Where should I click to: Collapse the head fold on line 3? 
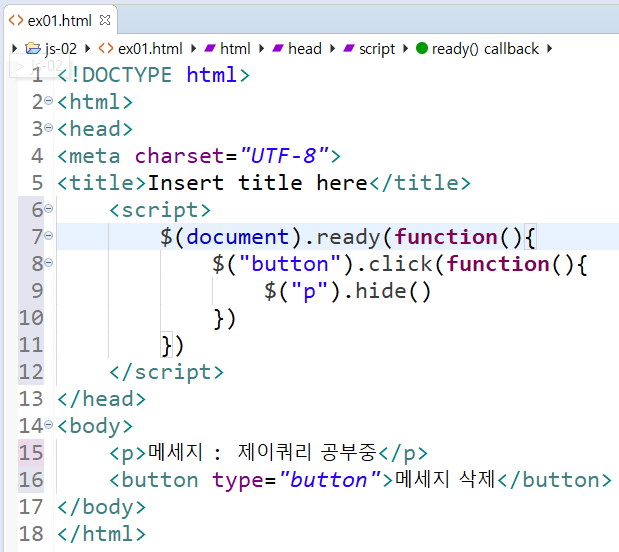(x=49, y=128)
